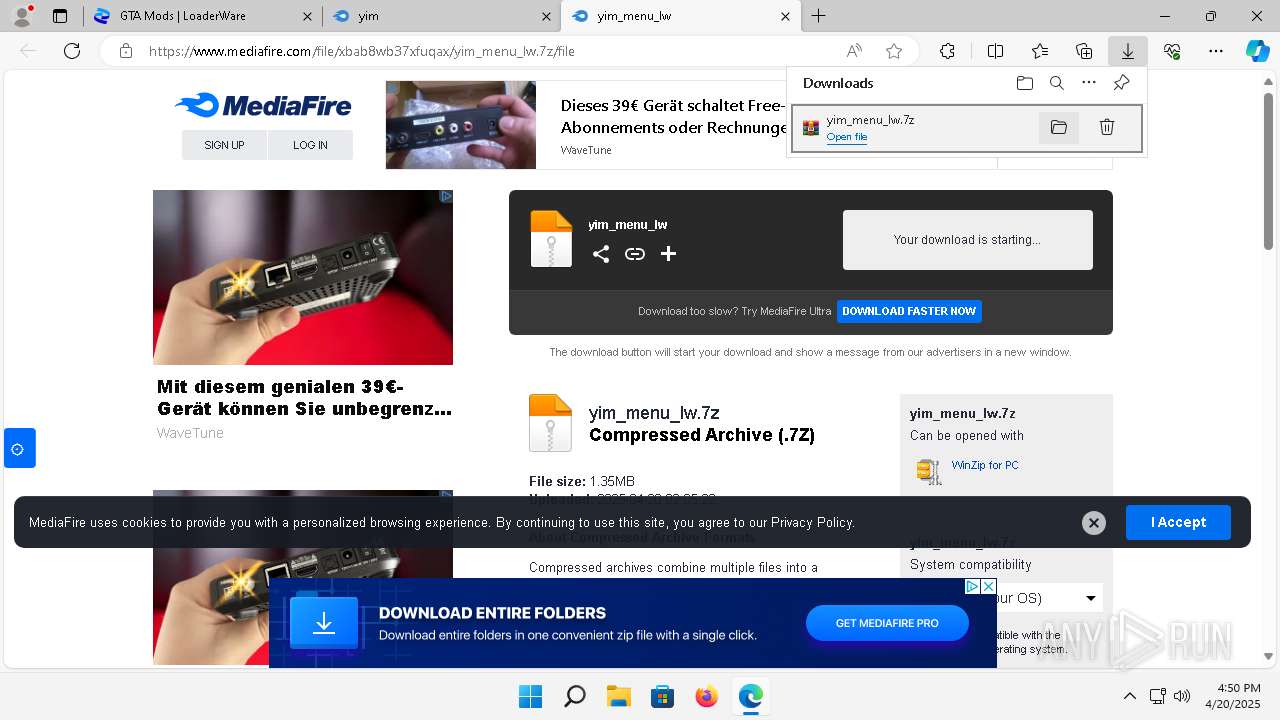1280x720 pixels.
Task: Close the GTA Mods tab
Action: pyautogui.click(x=306, y=16)
